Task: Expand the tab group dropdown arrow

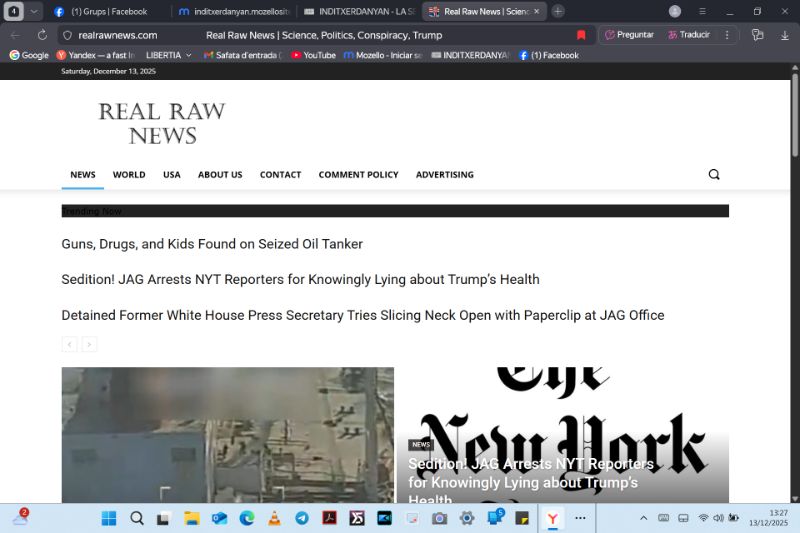Action: pyautogui.click(x=35, y=11)
